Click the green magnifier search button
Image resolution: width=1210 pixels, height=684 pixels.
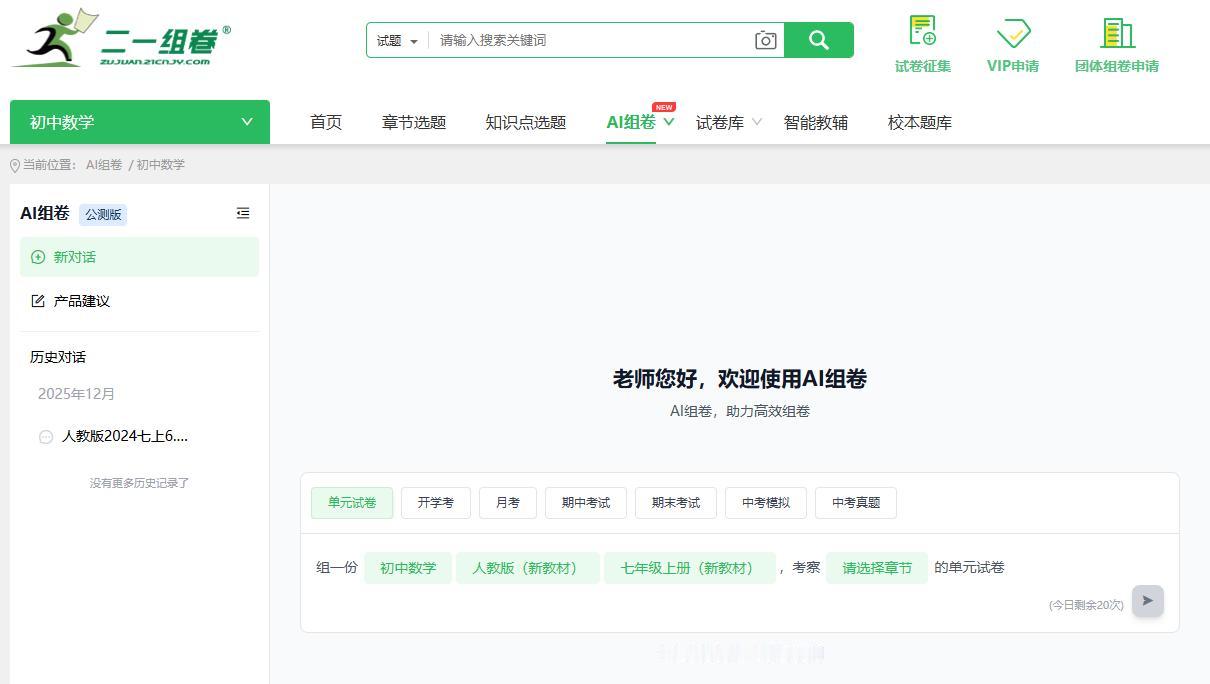[819, 40]
